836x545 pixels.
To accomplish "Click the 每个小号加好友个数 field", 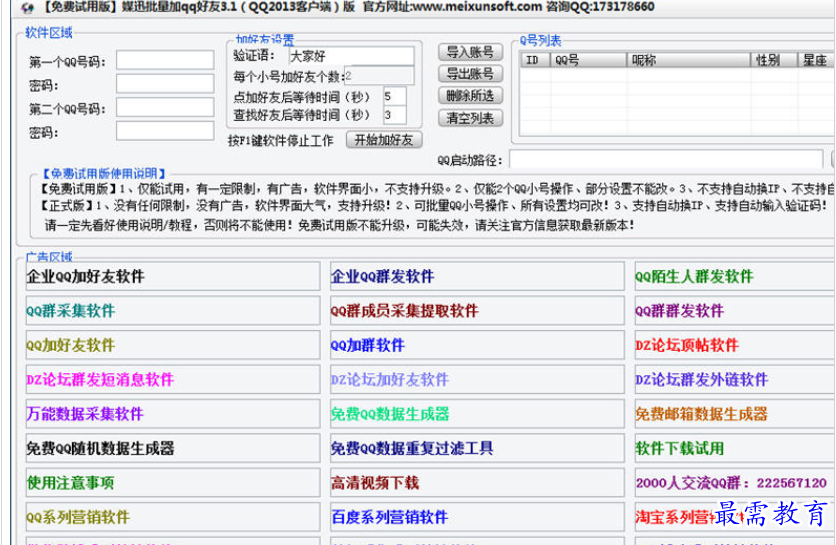I will tap(379, 76).
